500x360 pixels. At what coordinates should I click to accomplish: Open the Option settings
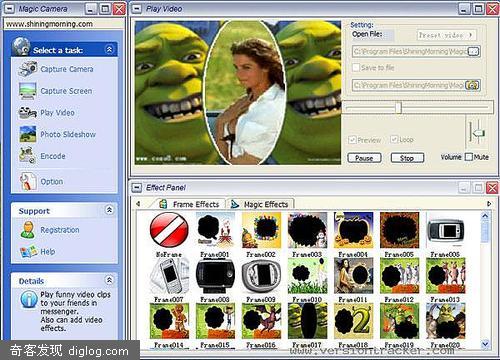pyautogui.click(x=41, y=182)
